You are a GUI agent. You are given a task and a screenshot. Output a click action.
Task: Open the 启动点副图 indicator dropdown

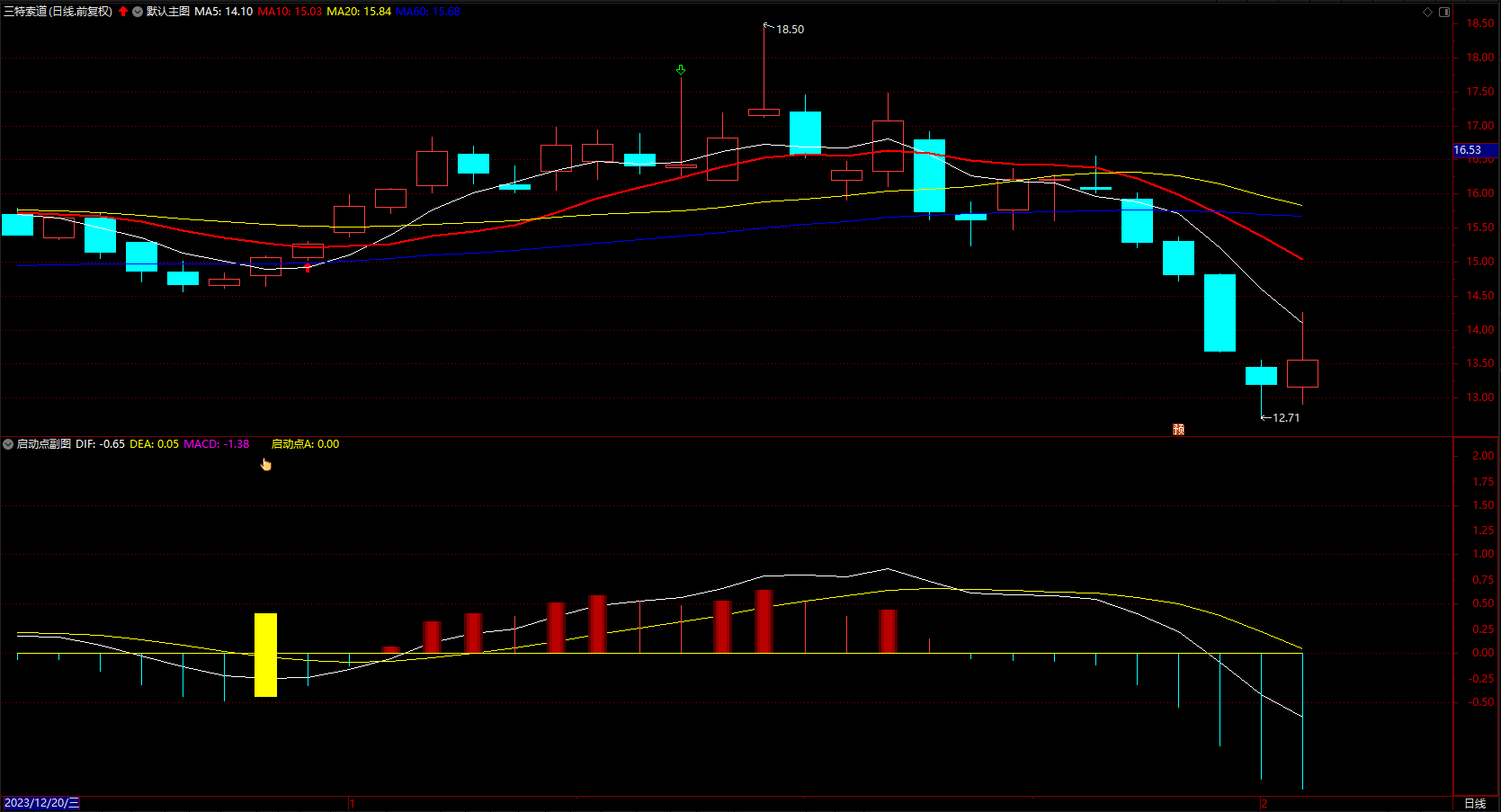tap(8, 444)
